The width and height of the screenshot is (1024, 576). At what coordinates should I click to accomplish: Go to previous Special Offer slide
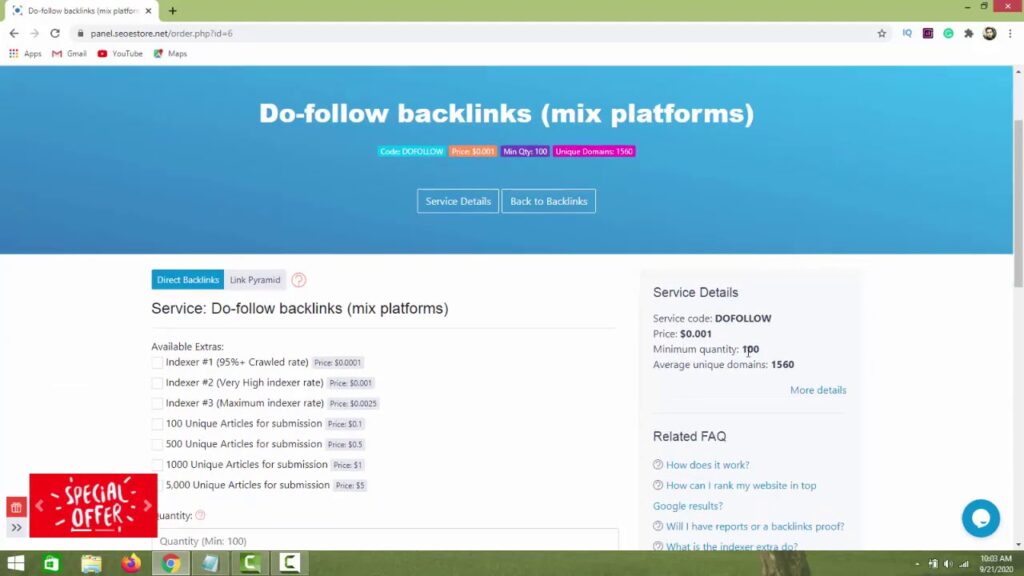pos(39,505)
